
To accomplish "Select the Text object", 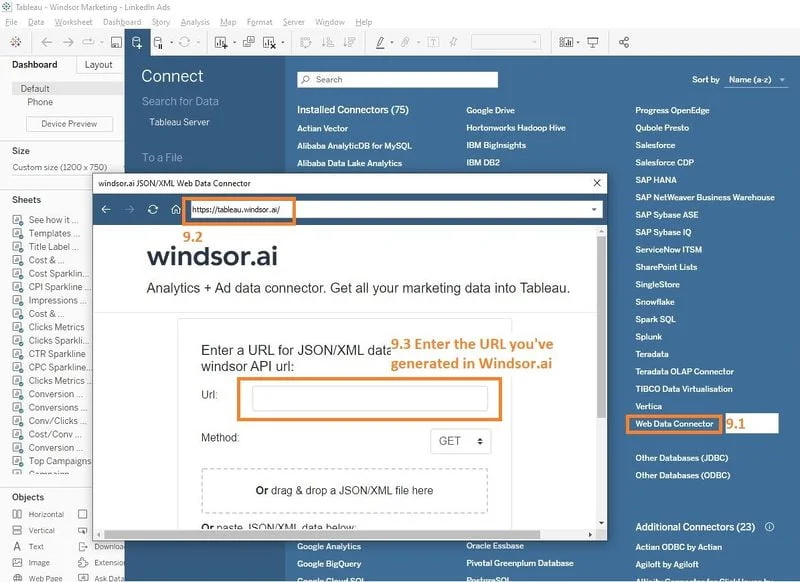I will (29, 546).
